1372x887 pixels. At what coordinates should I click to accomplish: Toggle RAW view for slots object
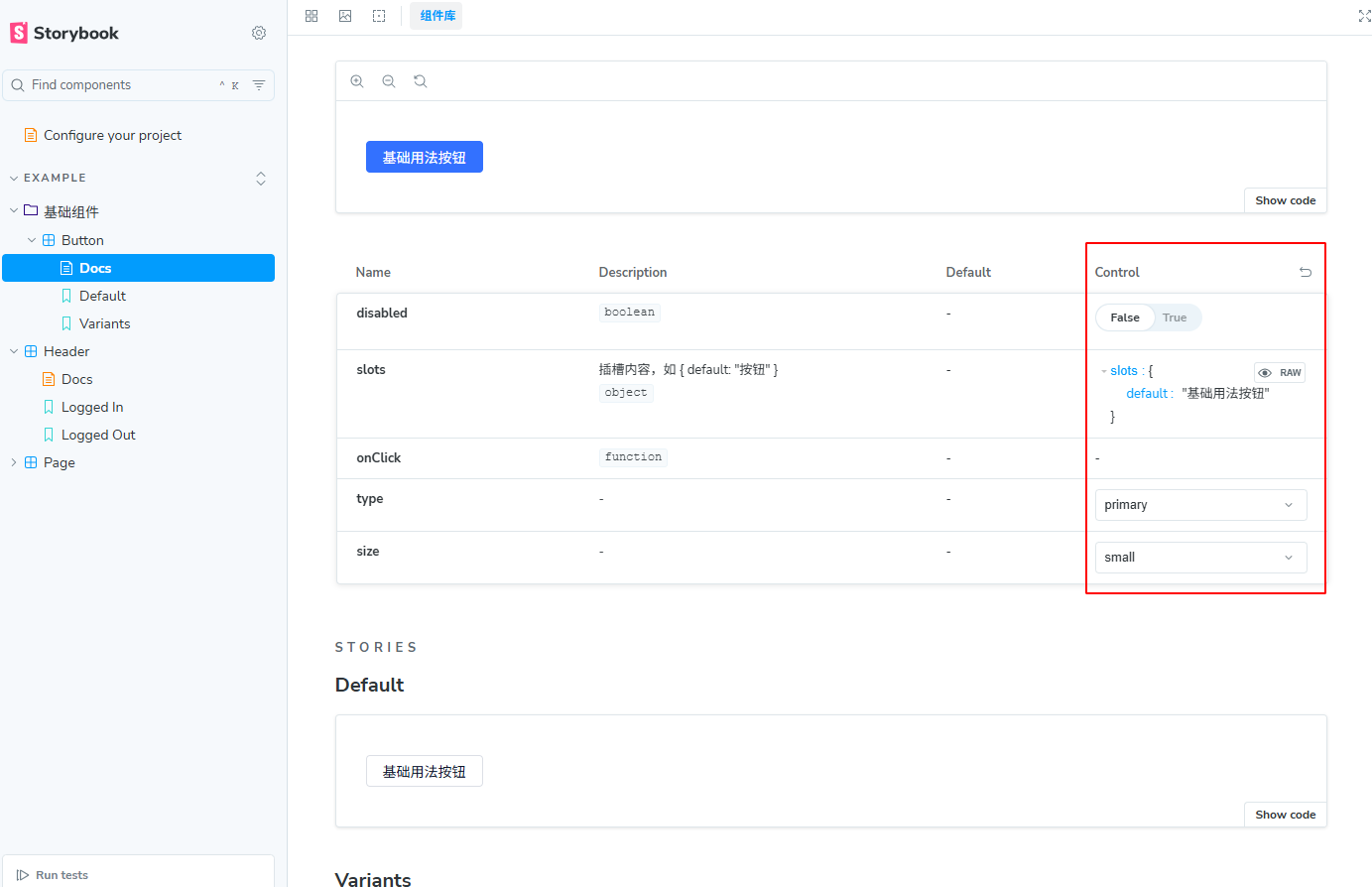(1280, 373)
